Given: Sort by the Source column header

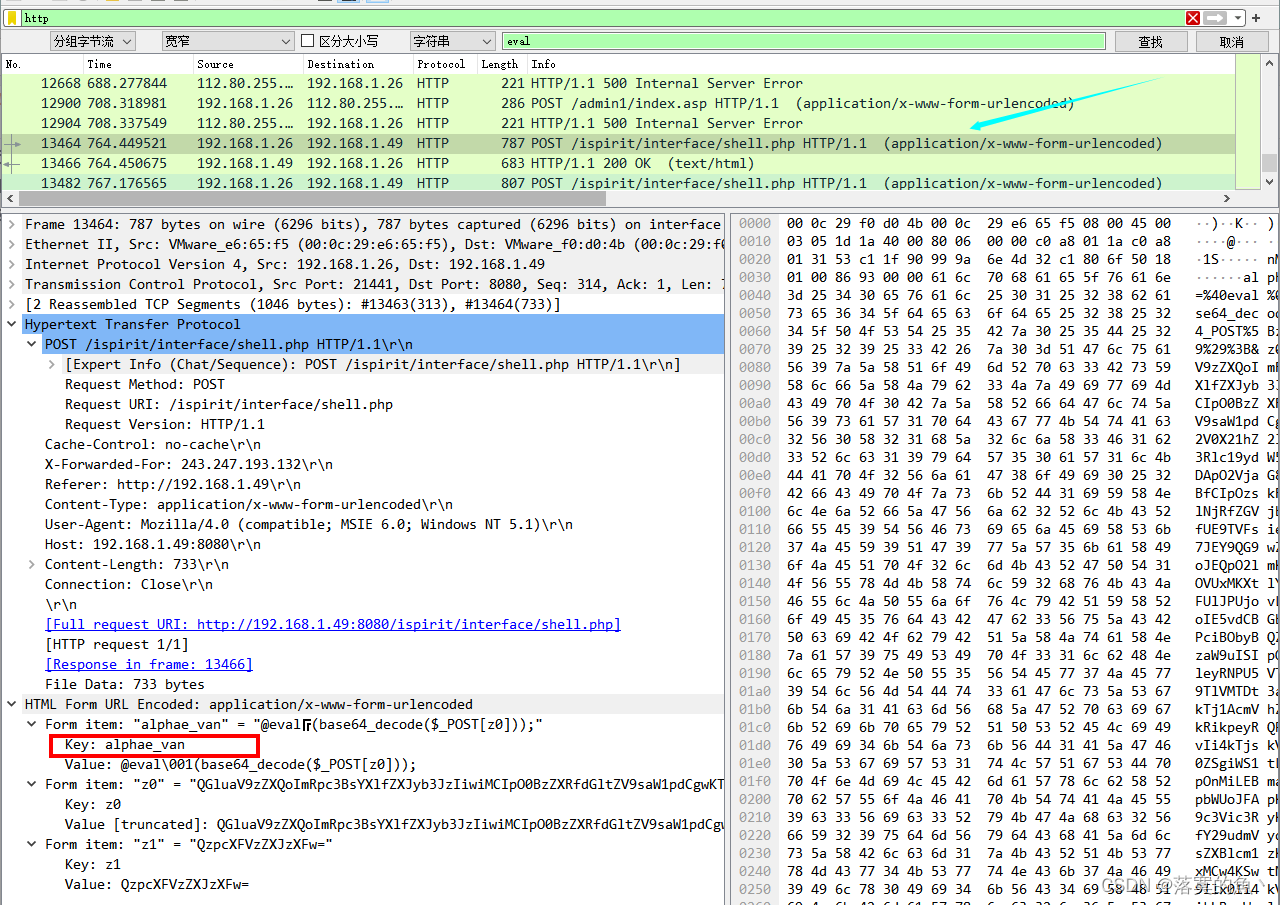Looking at the screenshot, I should (248, 64).
